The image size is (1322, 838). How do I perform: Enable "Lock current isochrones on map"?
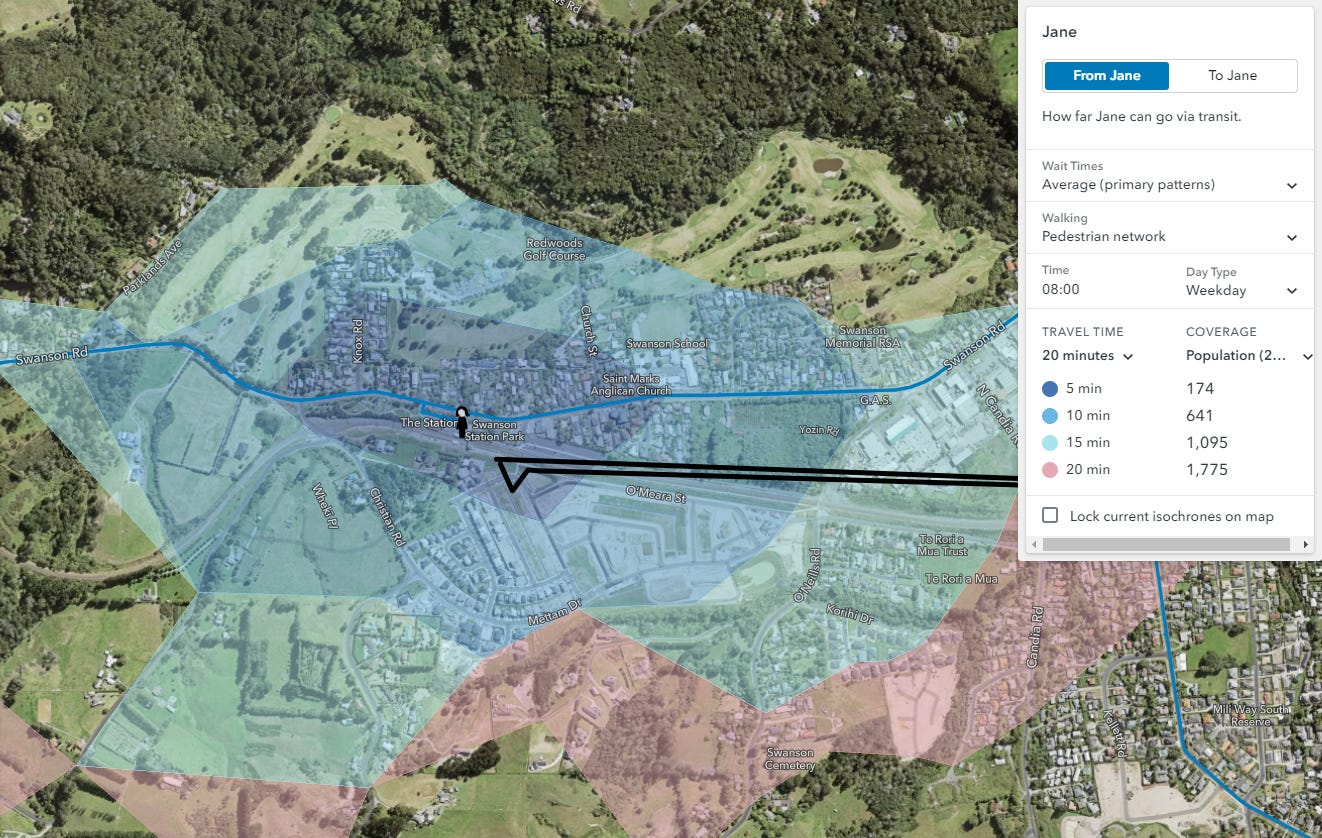click(1050, 515)
